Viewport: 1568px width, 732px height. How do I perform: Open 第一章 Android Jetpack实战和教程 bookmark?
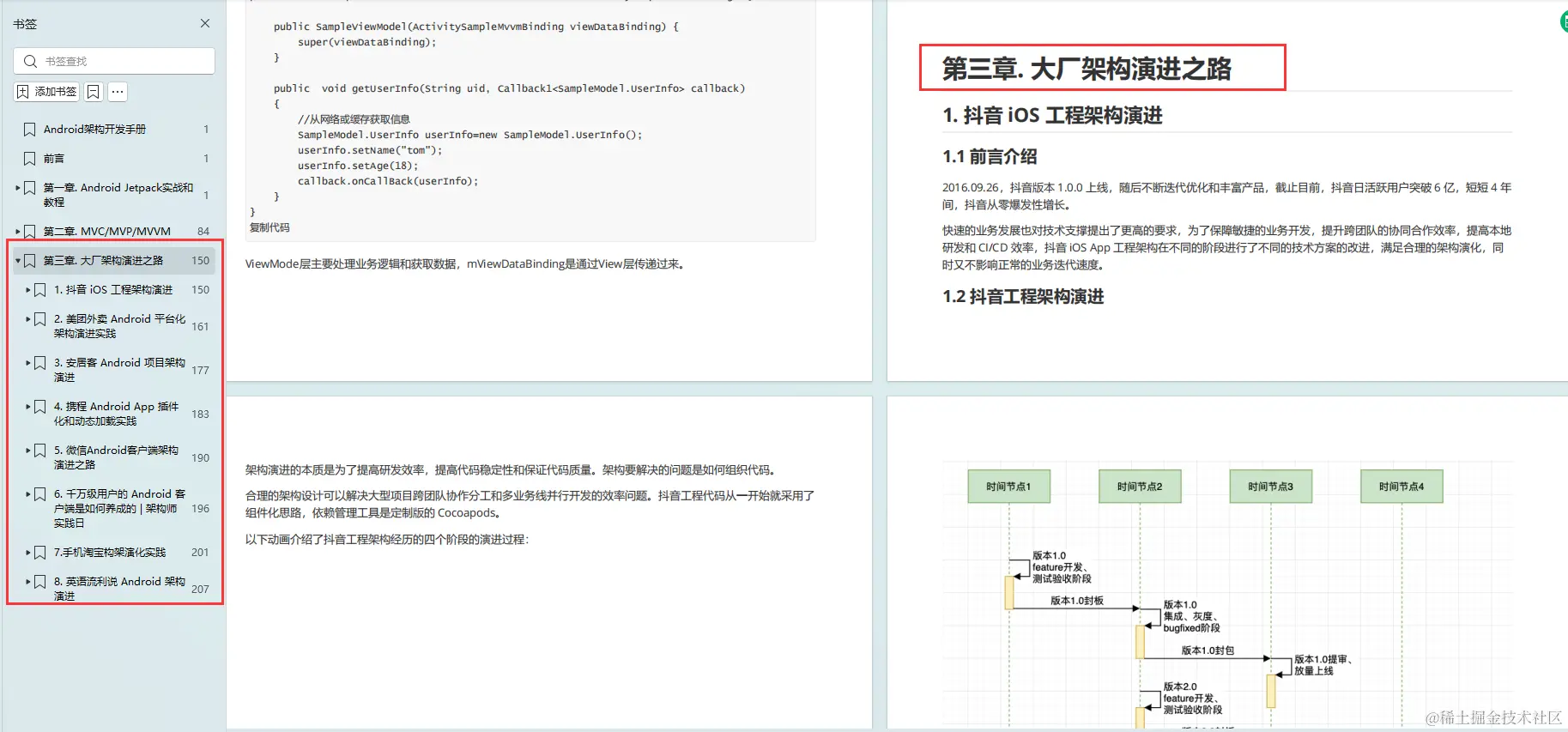pos(118,194)
